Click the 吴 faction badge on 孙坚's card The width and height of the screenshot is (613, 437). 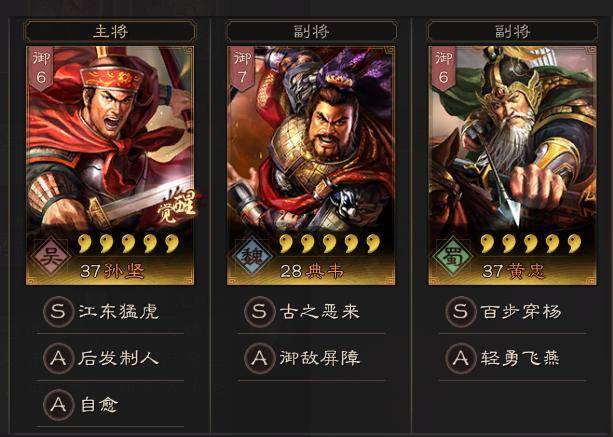[x=51, y=257]
